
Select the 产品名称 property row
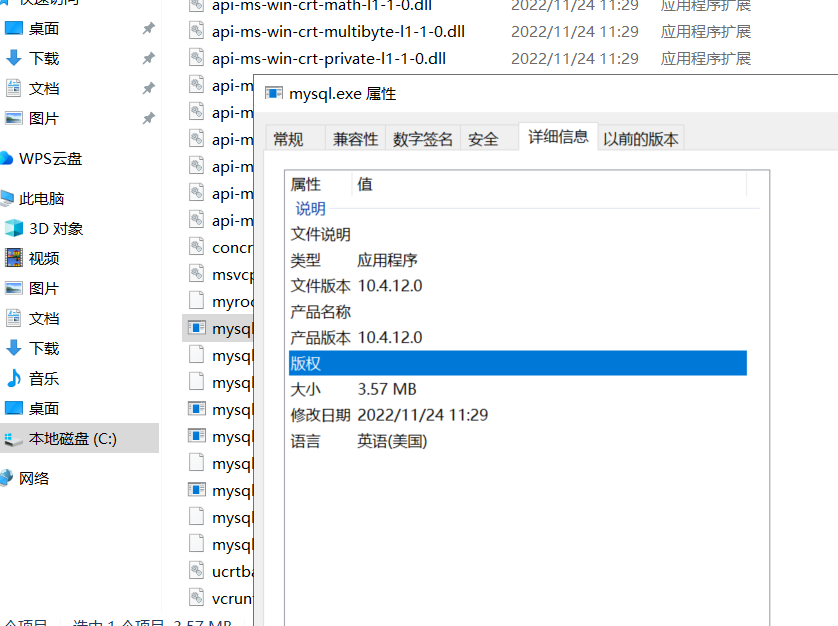[x=517, y=312]
